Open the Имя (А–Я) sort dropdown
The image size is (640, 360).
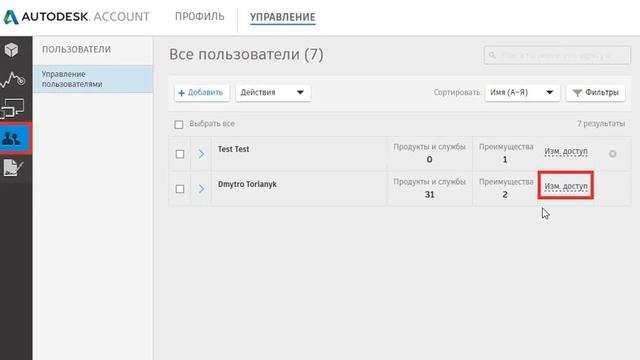522,93
